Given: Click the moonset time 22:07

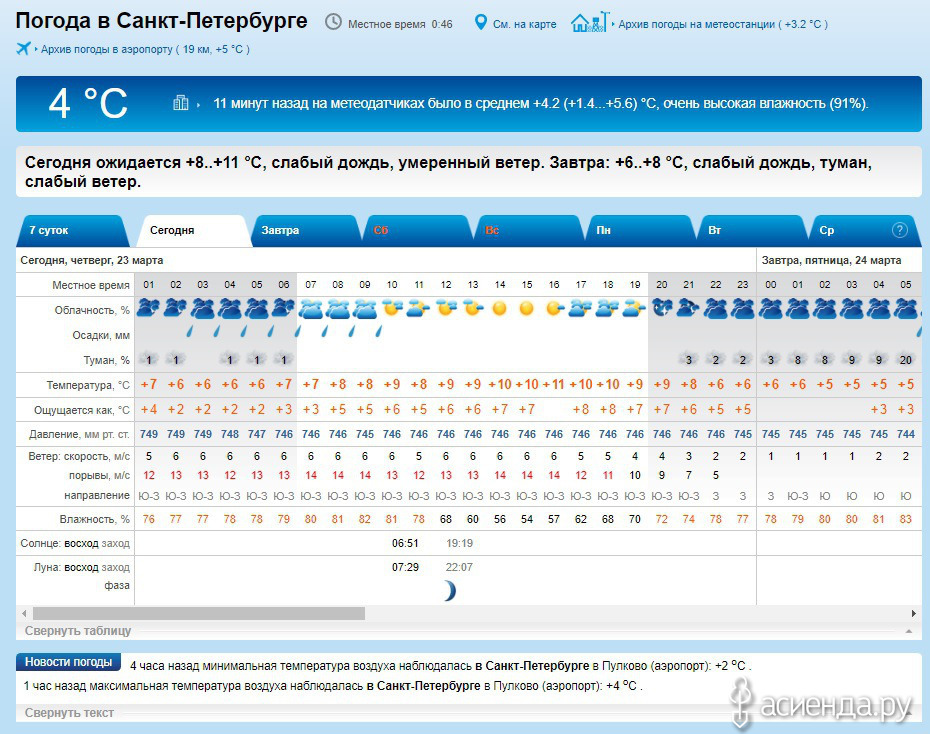Looking at the screenshot, I should (x=459, y=567).
